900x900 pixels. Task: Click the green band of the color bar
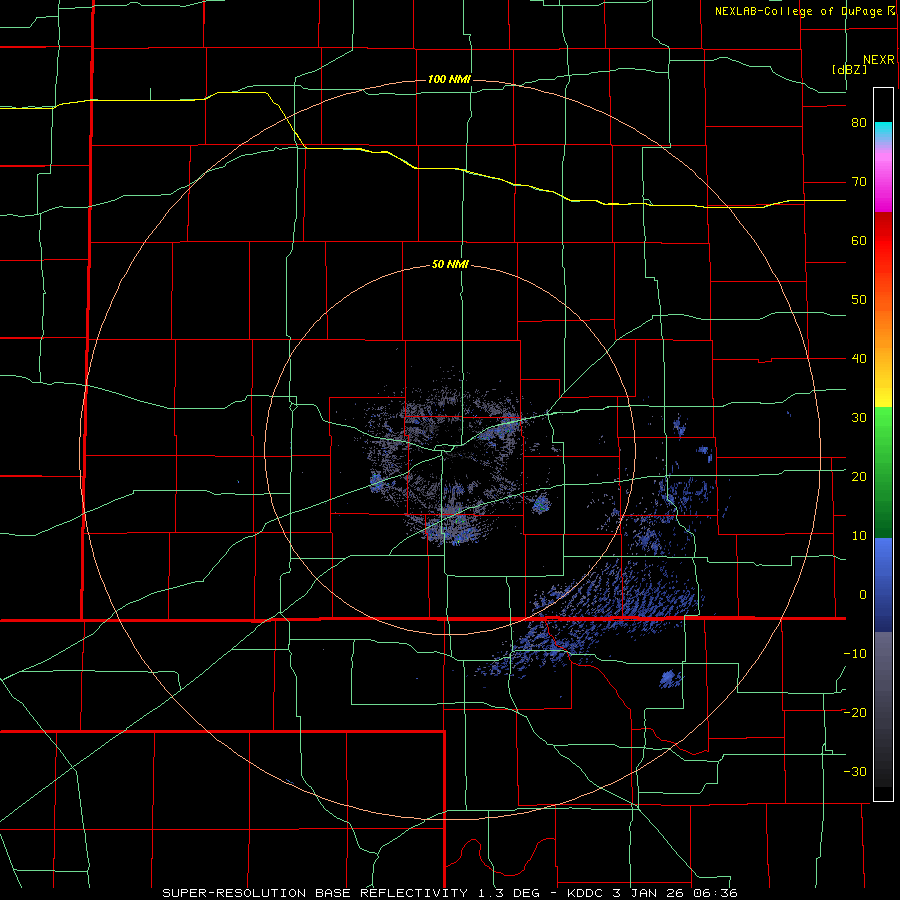click(883, 472)
